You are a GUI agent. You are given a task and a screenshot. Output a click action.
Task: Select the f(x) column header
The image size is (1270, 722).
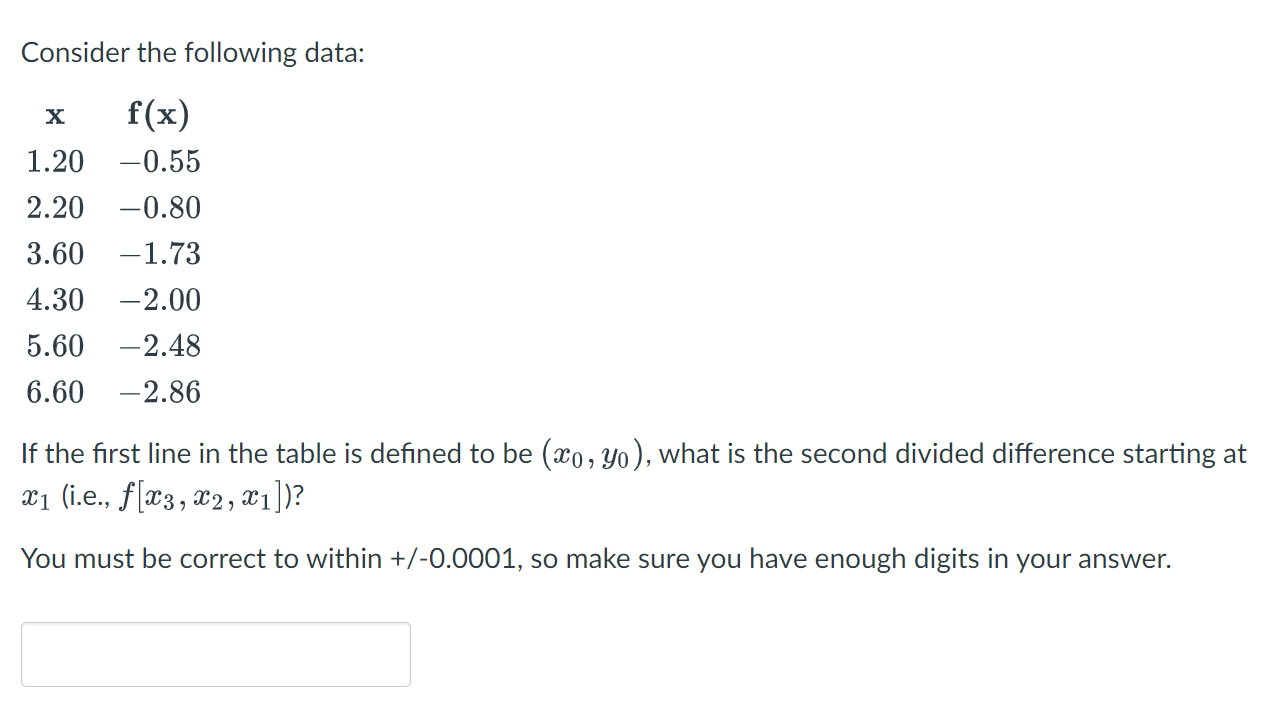pyautogui.click(x=157, y=114)
